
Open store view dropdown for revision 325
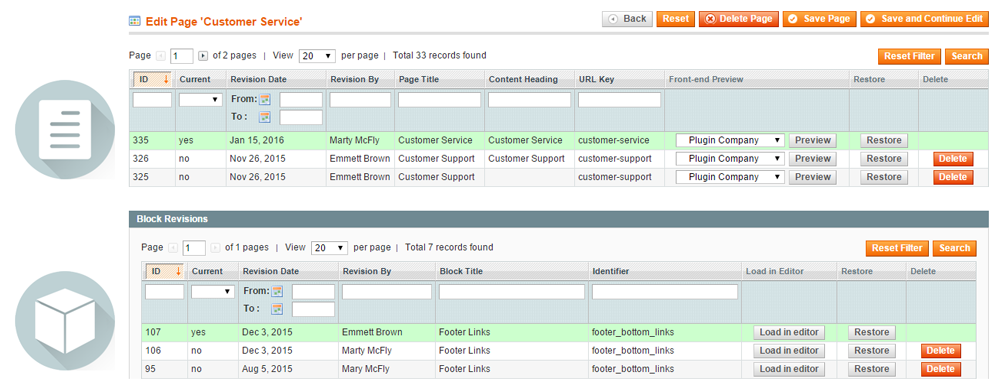coord(730,177)
